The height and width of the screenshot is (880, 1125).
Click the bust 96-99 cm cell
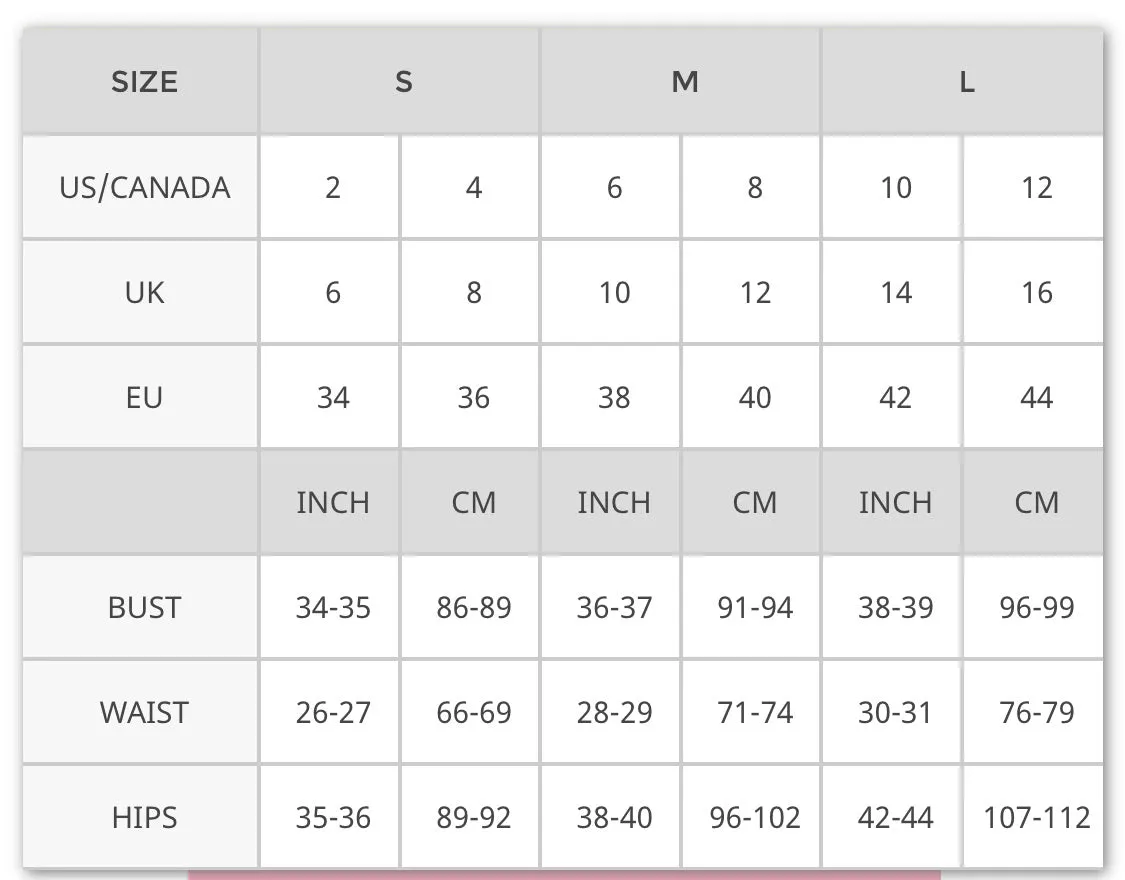pos(1034,607)
